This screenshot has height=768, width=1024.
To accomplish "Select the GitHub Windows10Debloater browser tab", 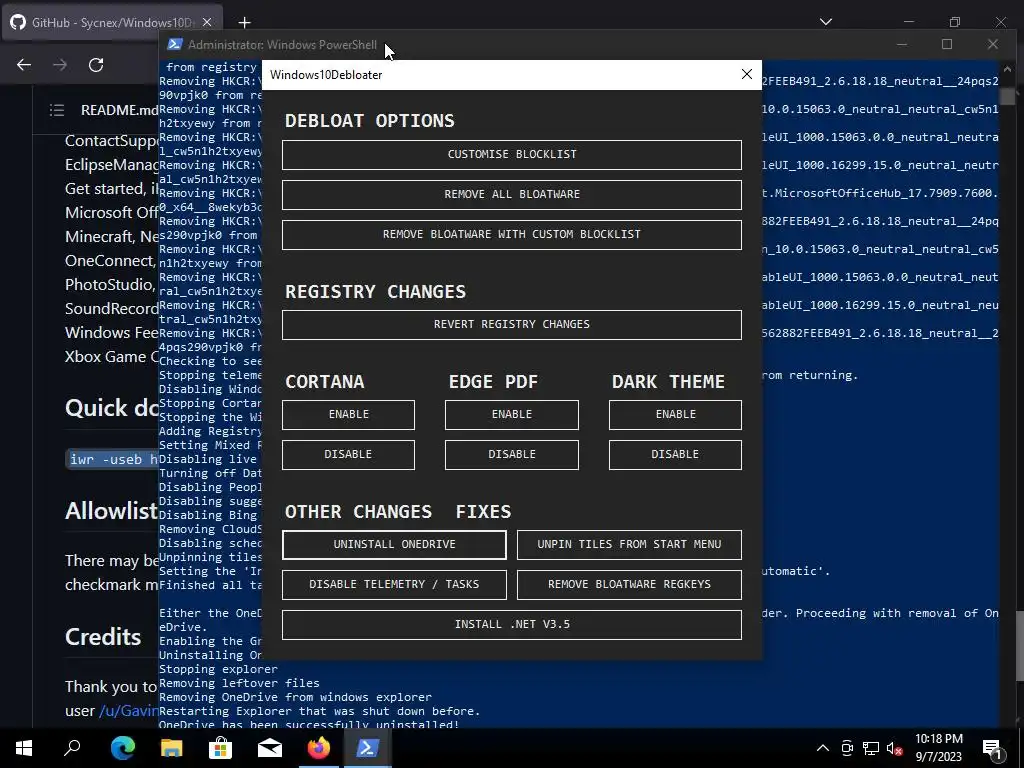I will click(x=112, y=22).
